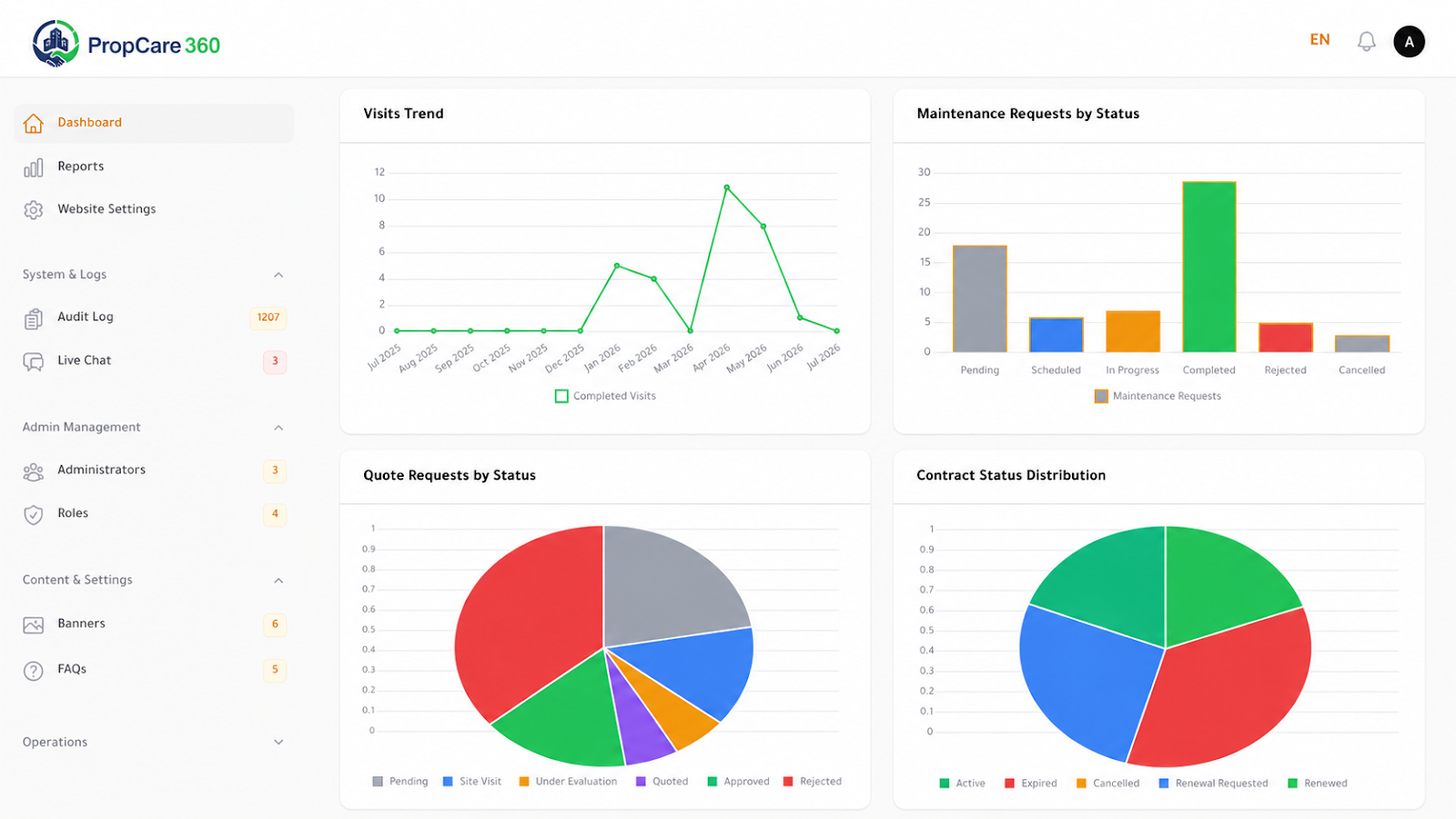The width and height of the screenshot is (1456, 819).
Task: Open the Banners page link
Action: coord(154,624)
